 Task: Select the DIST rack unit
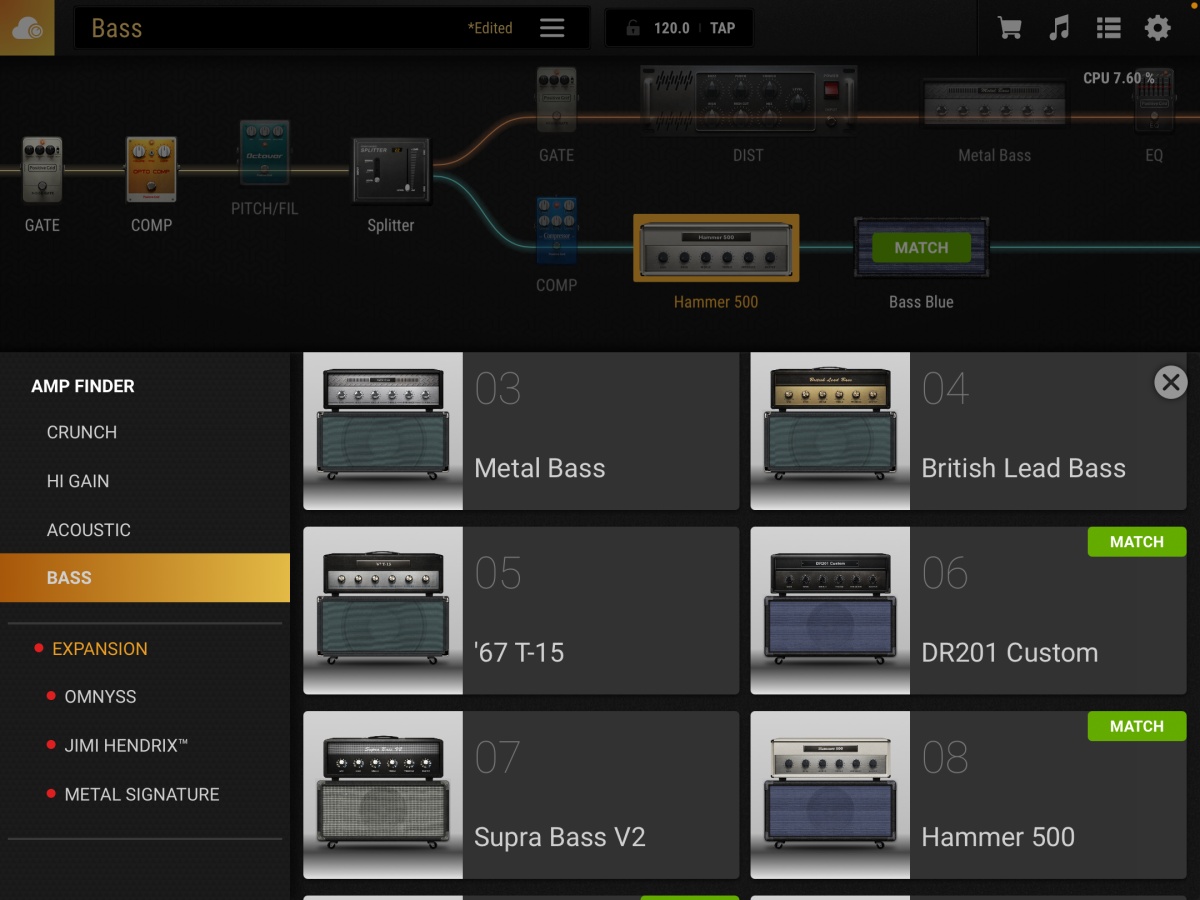pos(748,100)
